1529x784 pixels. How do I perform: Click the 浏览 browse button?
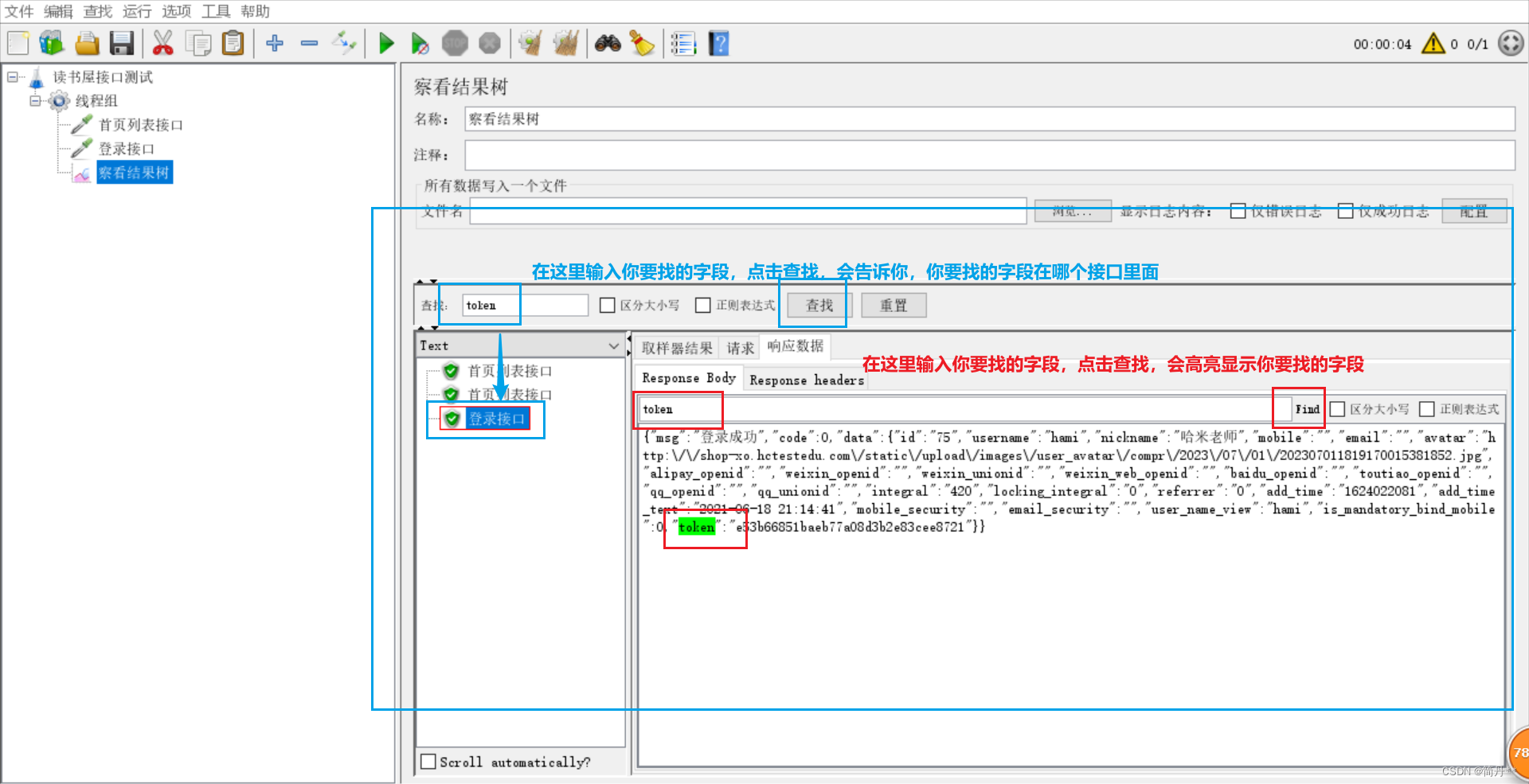point(1073,211)
